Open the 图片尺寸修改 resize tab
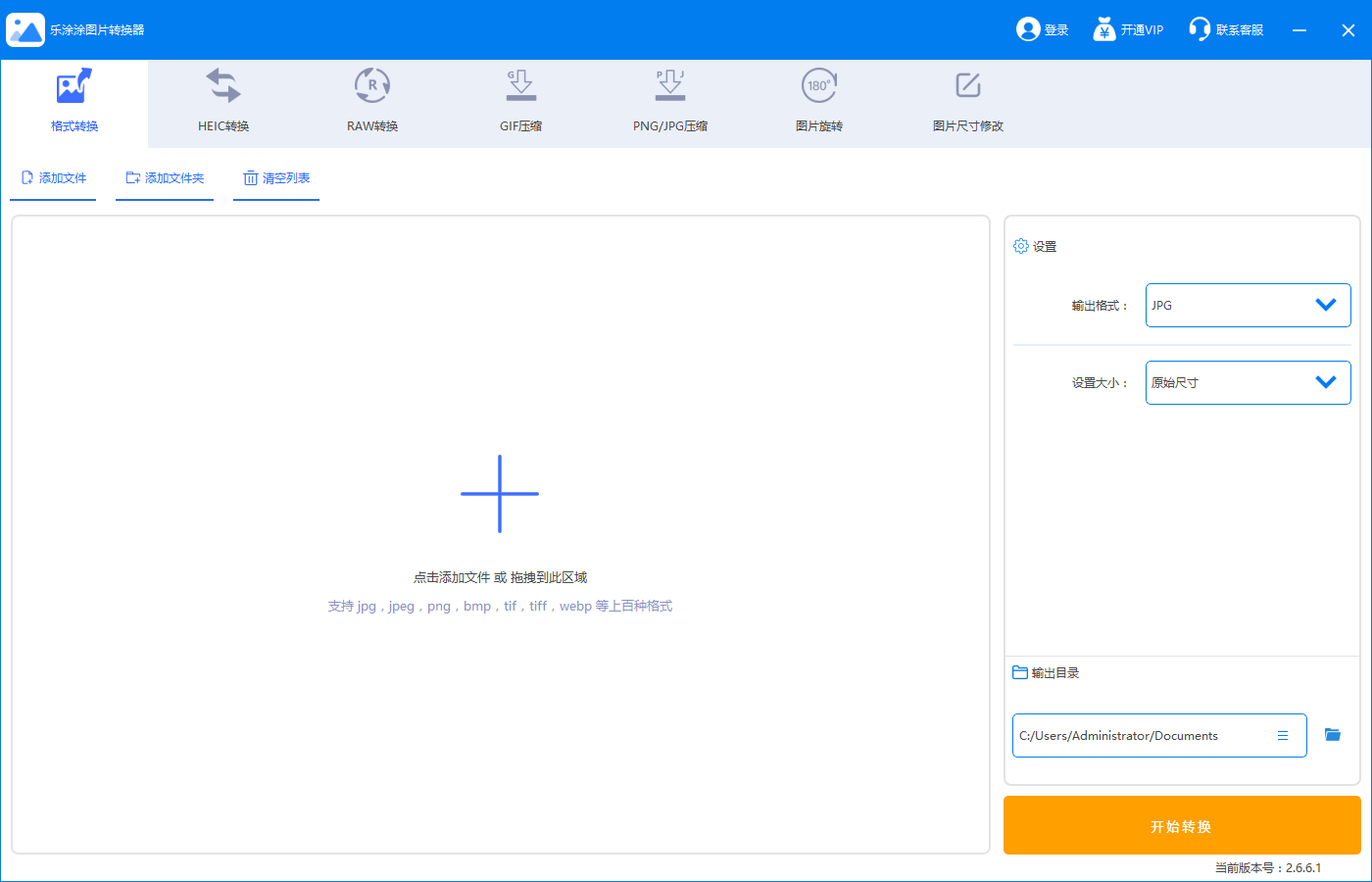Viewport: 1372px width, 882px height. point(968,103)
